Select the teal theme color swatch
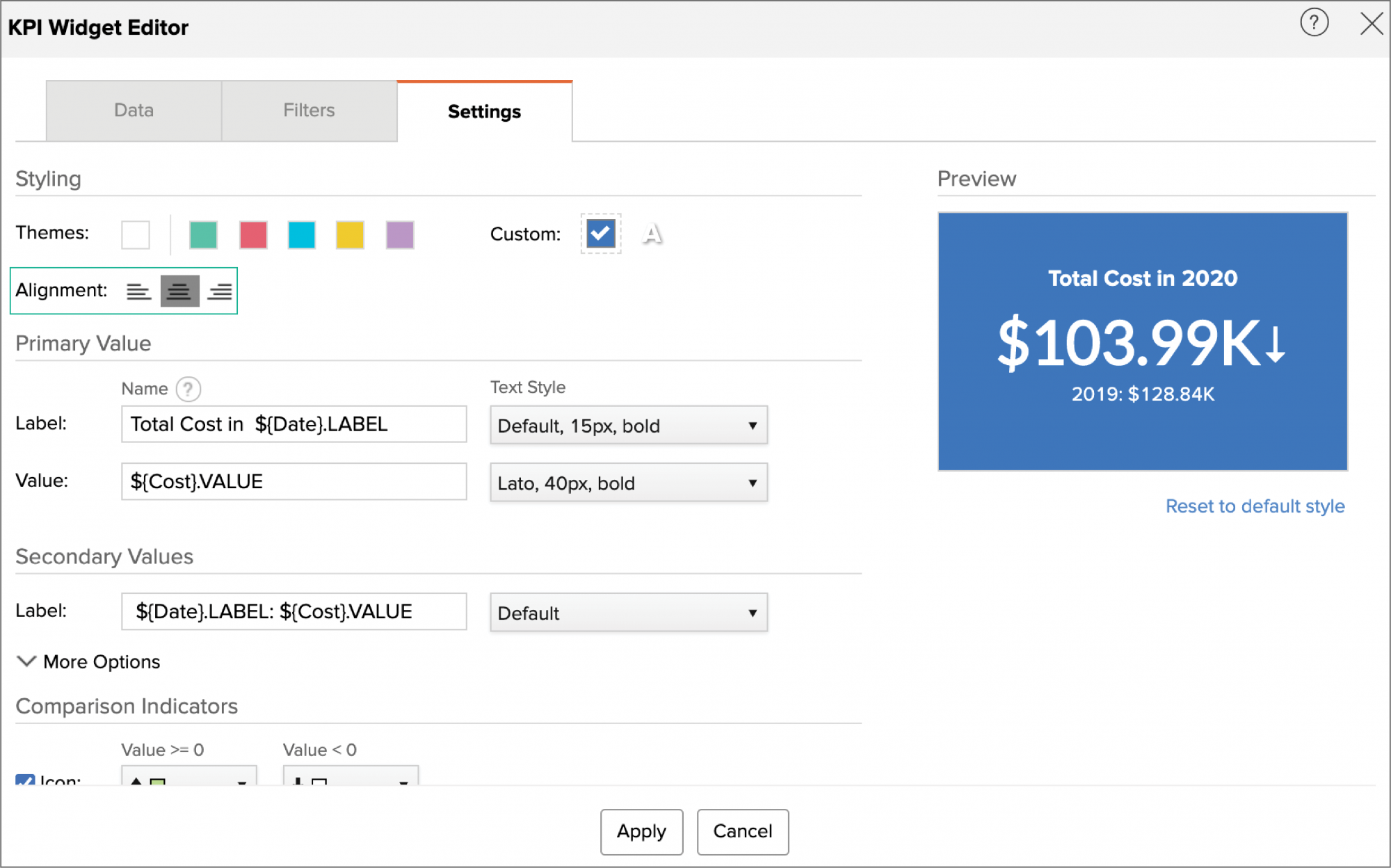This screenshot has height=868, width=1391. (204, 234)
